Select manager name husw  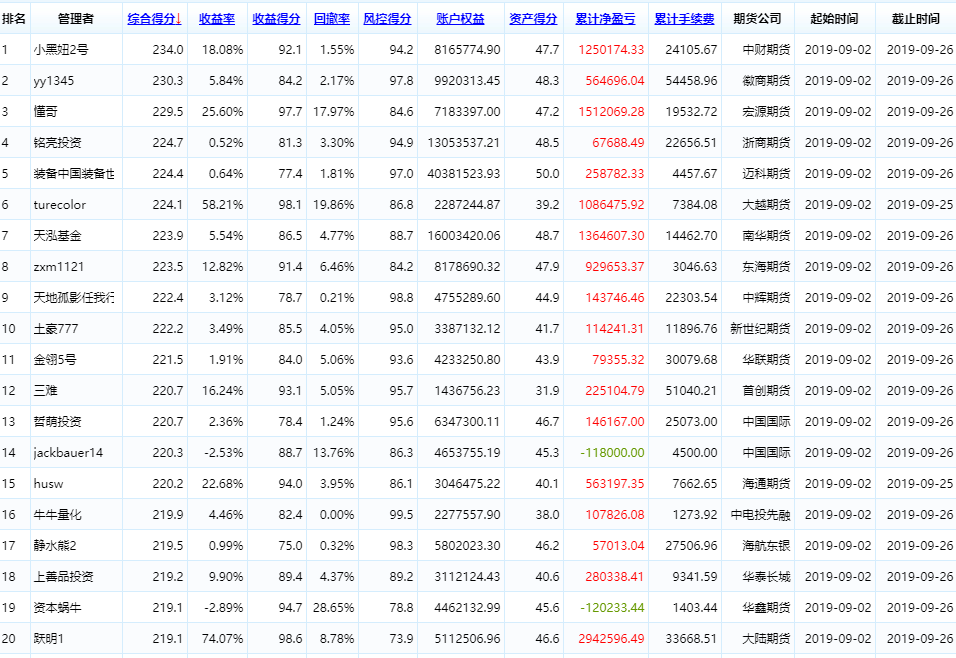click(48, 484)
